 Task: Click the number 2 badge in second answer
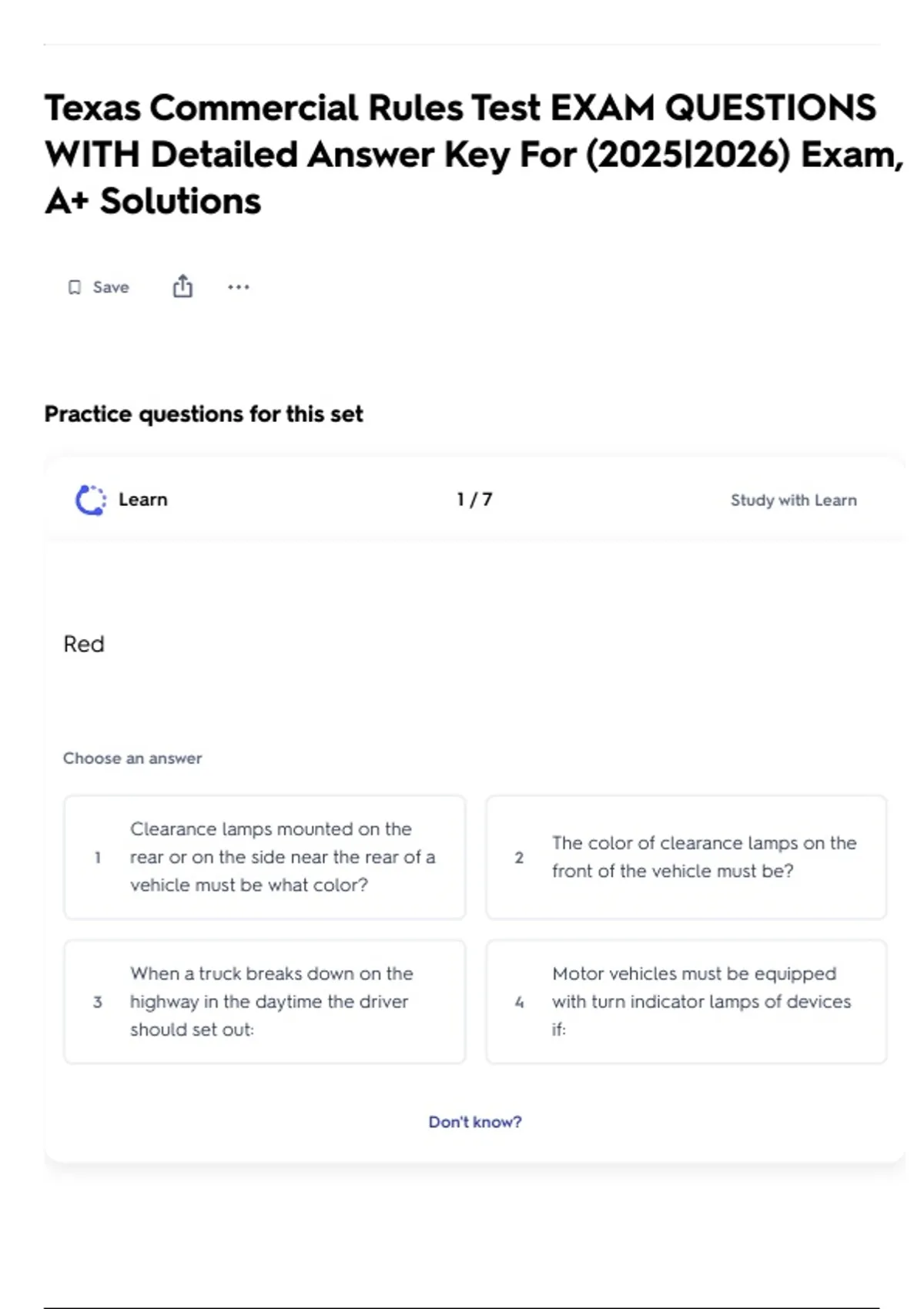pyautogui.click(x=519, y=857)
